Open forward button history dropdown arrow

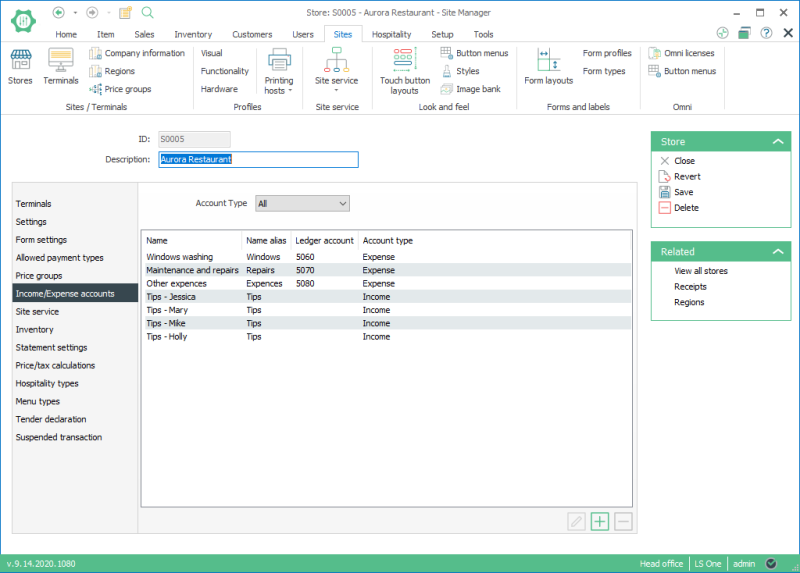point(108,12)
